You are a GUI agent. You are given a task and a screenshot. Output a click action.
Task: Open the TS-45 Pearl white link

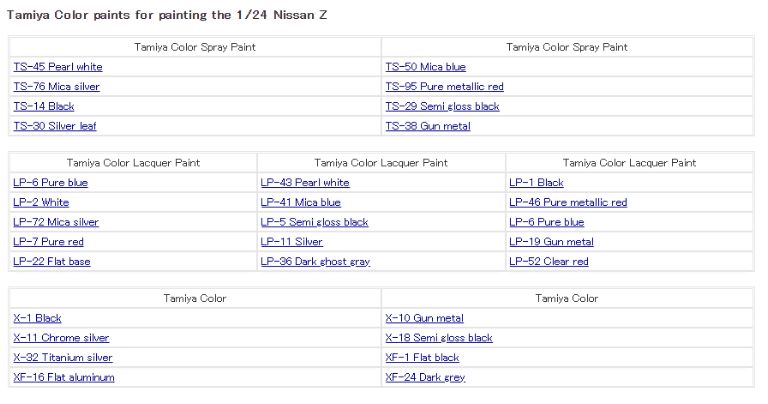57,67
